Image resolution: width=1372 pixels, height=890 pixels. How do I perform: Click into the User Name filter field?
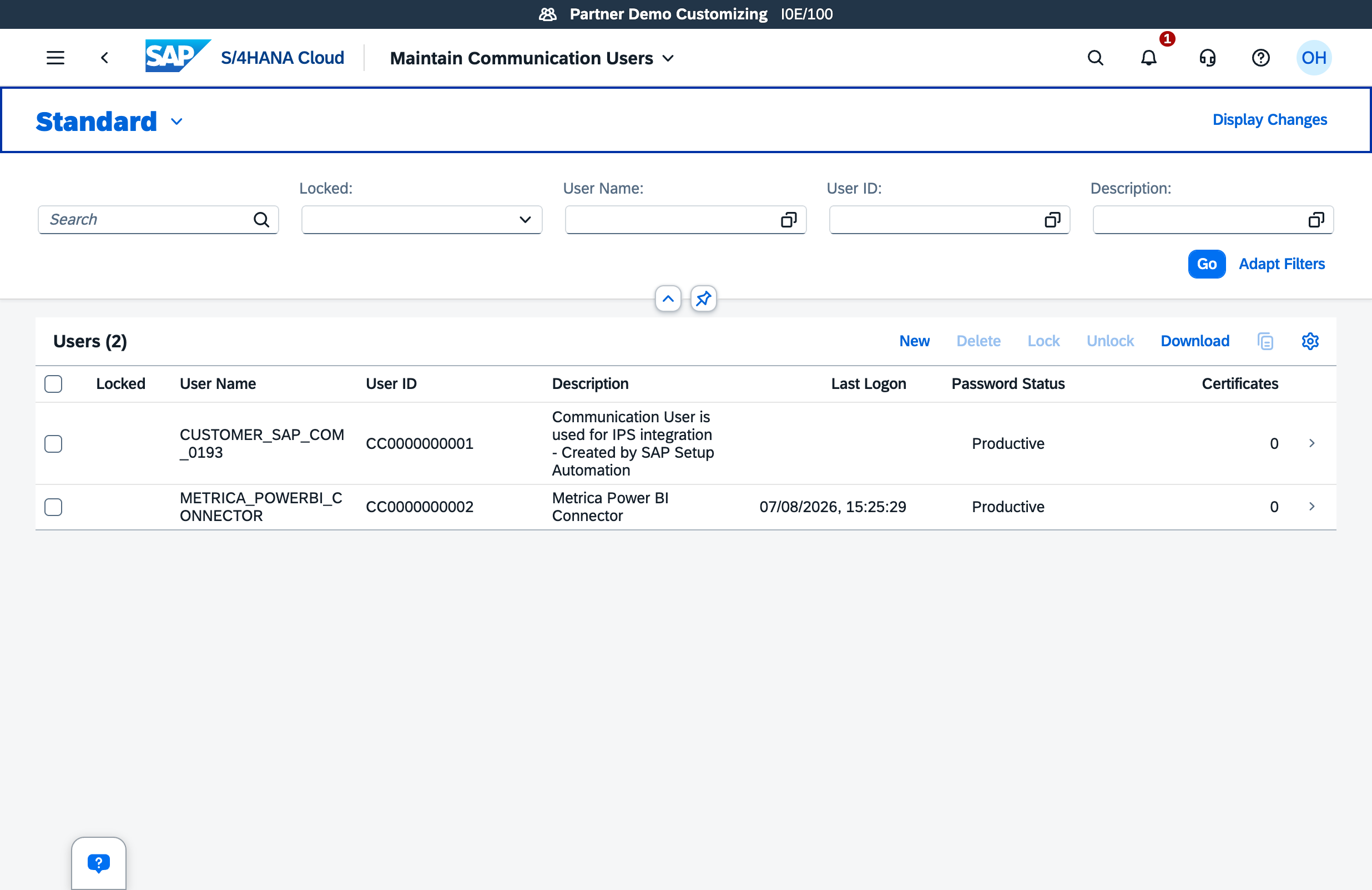pyautogui.click(x=671, y=220)
